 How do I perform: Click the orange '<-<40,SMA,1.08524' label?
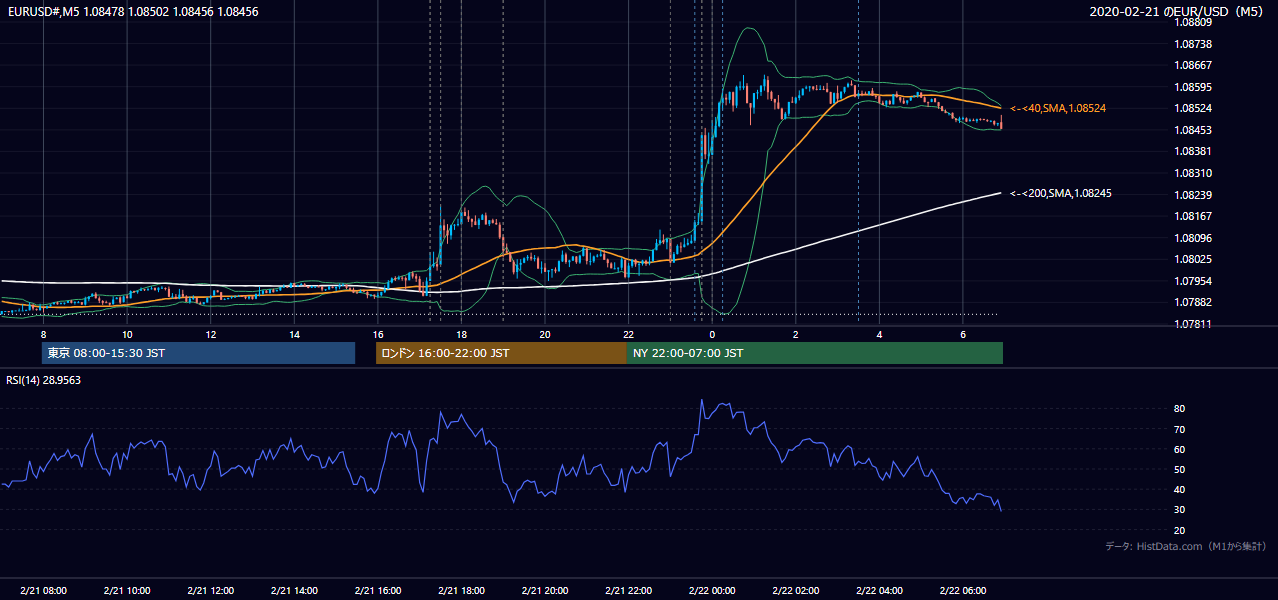tap(1058, 108)
